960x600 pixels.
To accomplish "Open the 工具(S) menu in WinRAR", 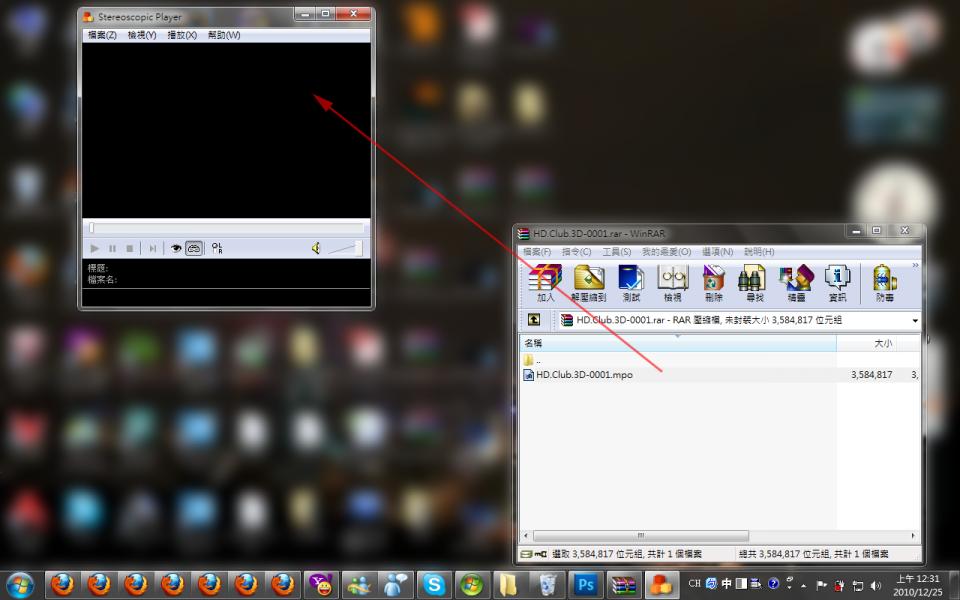I will point(617,252).
